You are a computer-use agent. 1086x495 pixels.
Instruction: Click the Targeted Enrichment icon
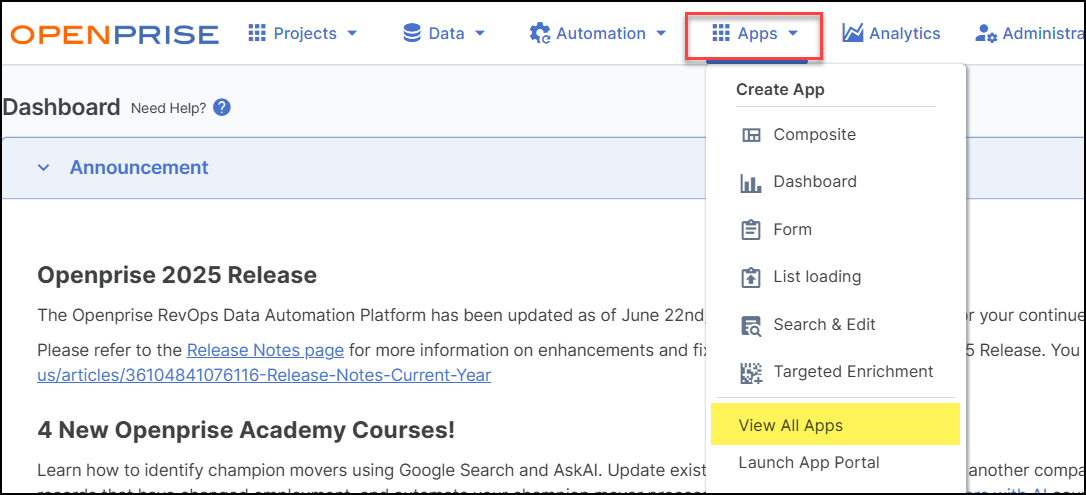[x=751, y=373]
